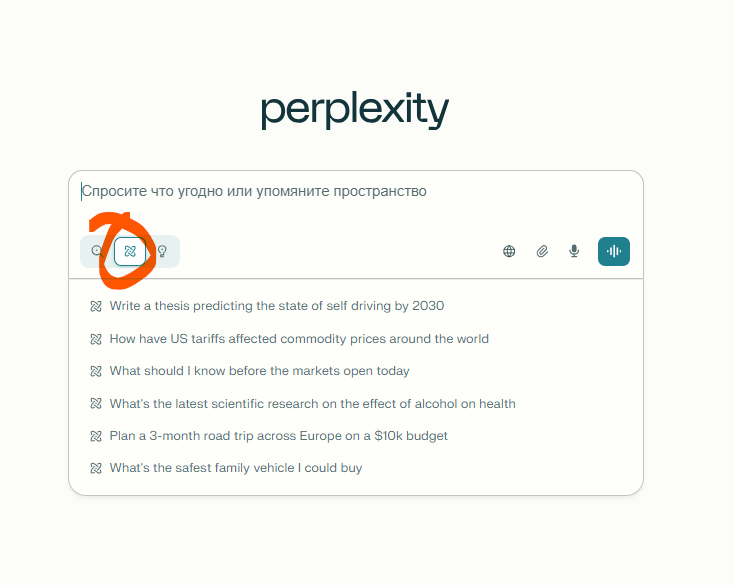Screen dimensions: 735x585
Task: Click the icon next to markets open suggestion
Action: pos(96,371)
